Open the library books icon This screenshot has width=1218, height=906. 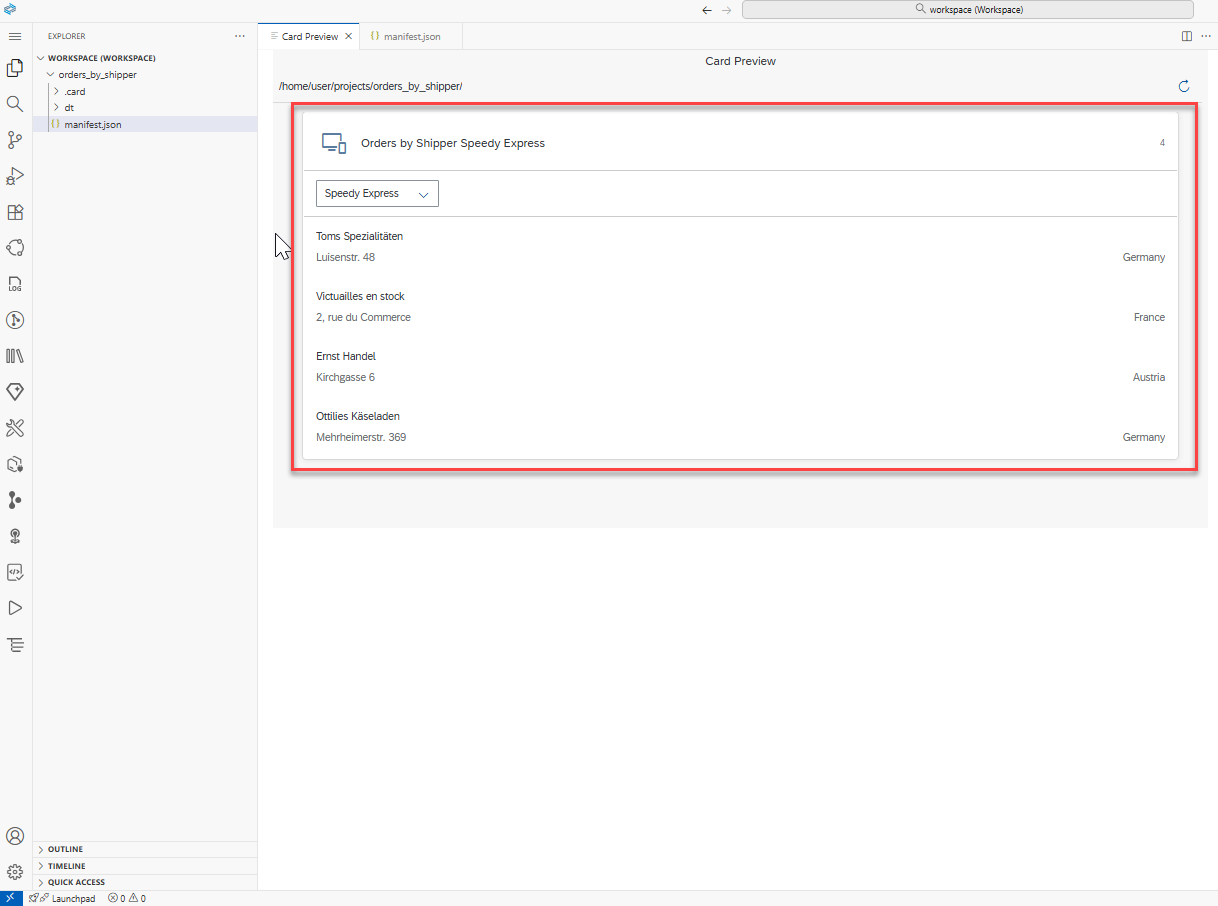coord(15,356)
